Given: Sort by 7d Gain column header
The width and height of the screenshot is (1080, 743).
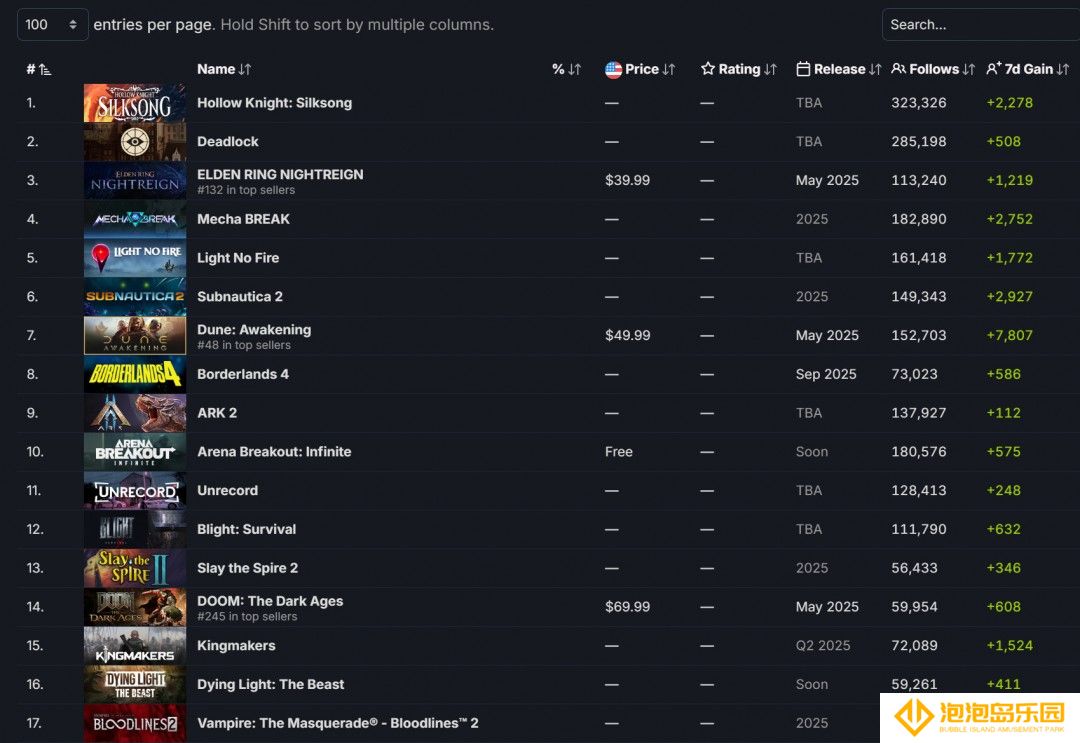Looking at the screenshot, I should tap(1027, 69).
